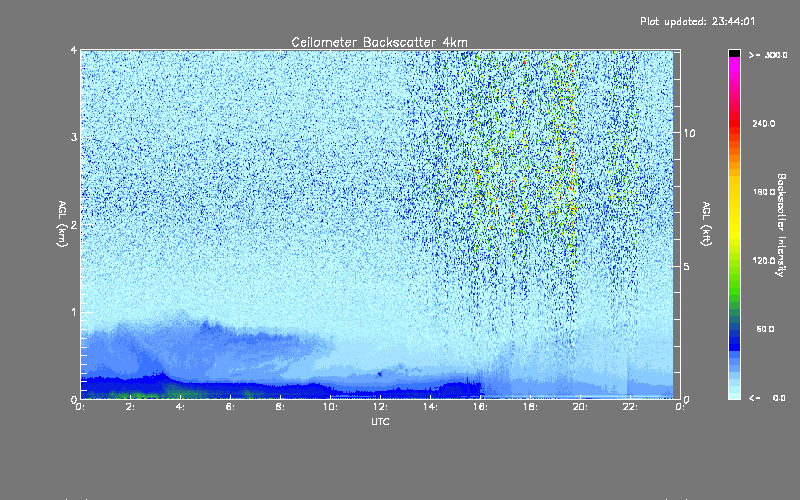
Task: Click the '3' km tick on left axis
Action: 74,137
